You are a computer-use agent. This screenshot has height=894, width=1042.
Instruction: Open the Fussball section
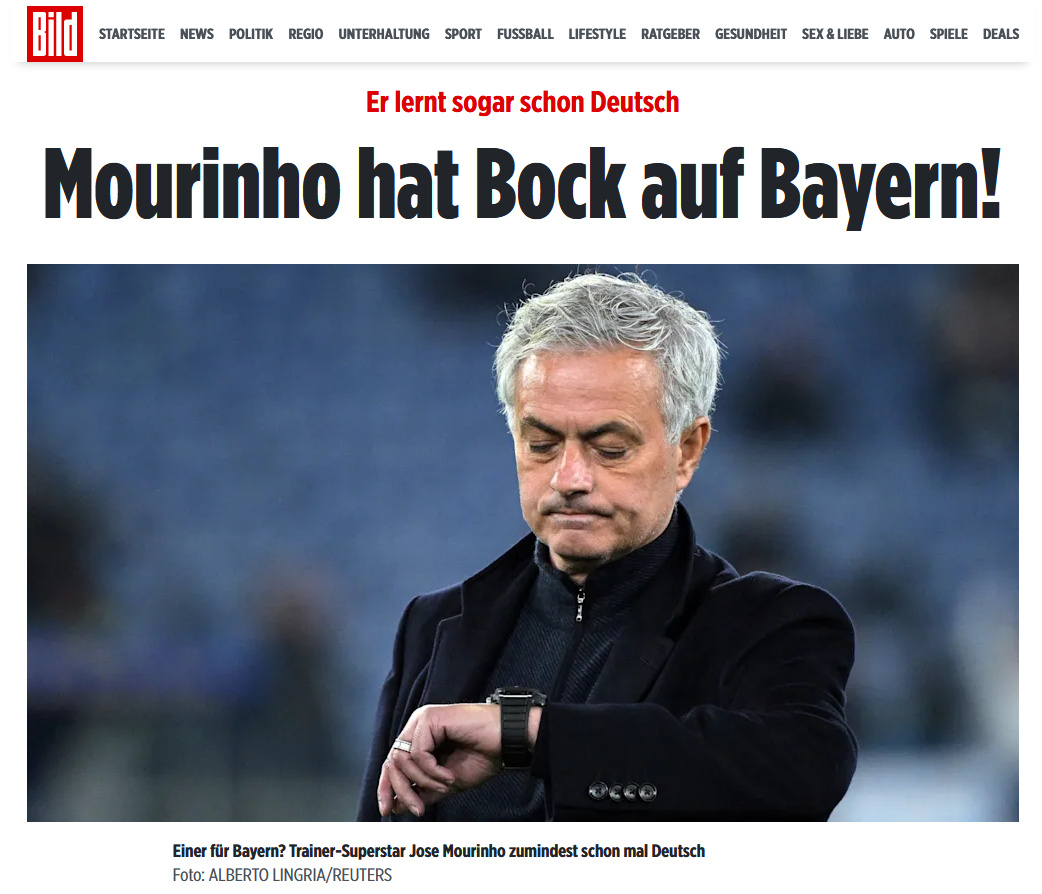525,34
